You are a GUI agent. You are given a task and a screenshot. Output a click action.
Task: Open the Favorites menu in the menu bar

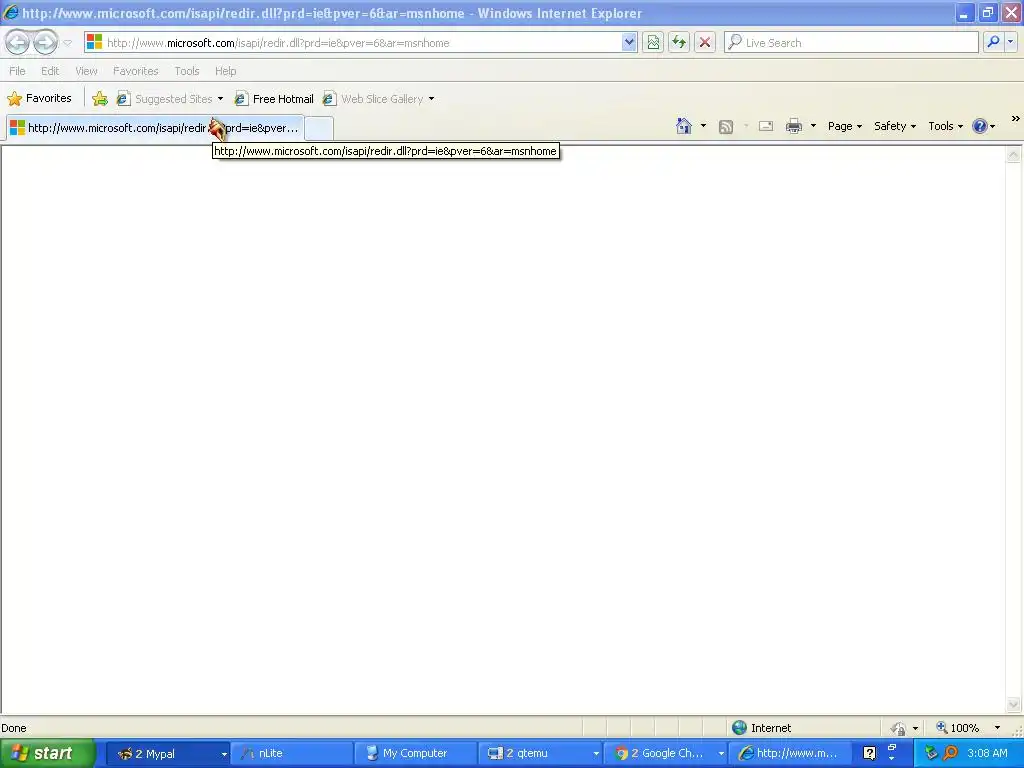click(x=135, y=71)
